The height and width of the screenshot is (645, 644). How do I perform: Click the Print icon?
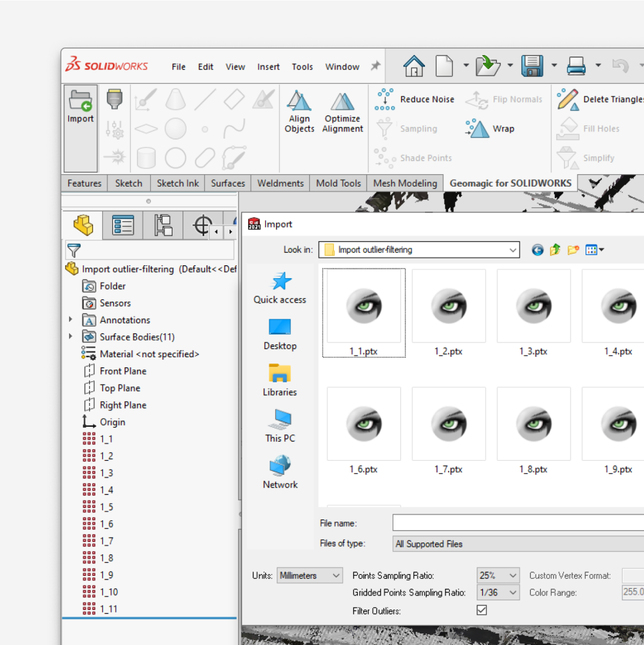pos(576,66)
